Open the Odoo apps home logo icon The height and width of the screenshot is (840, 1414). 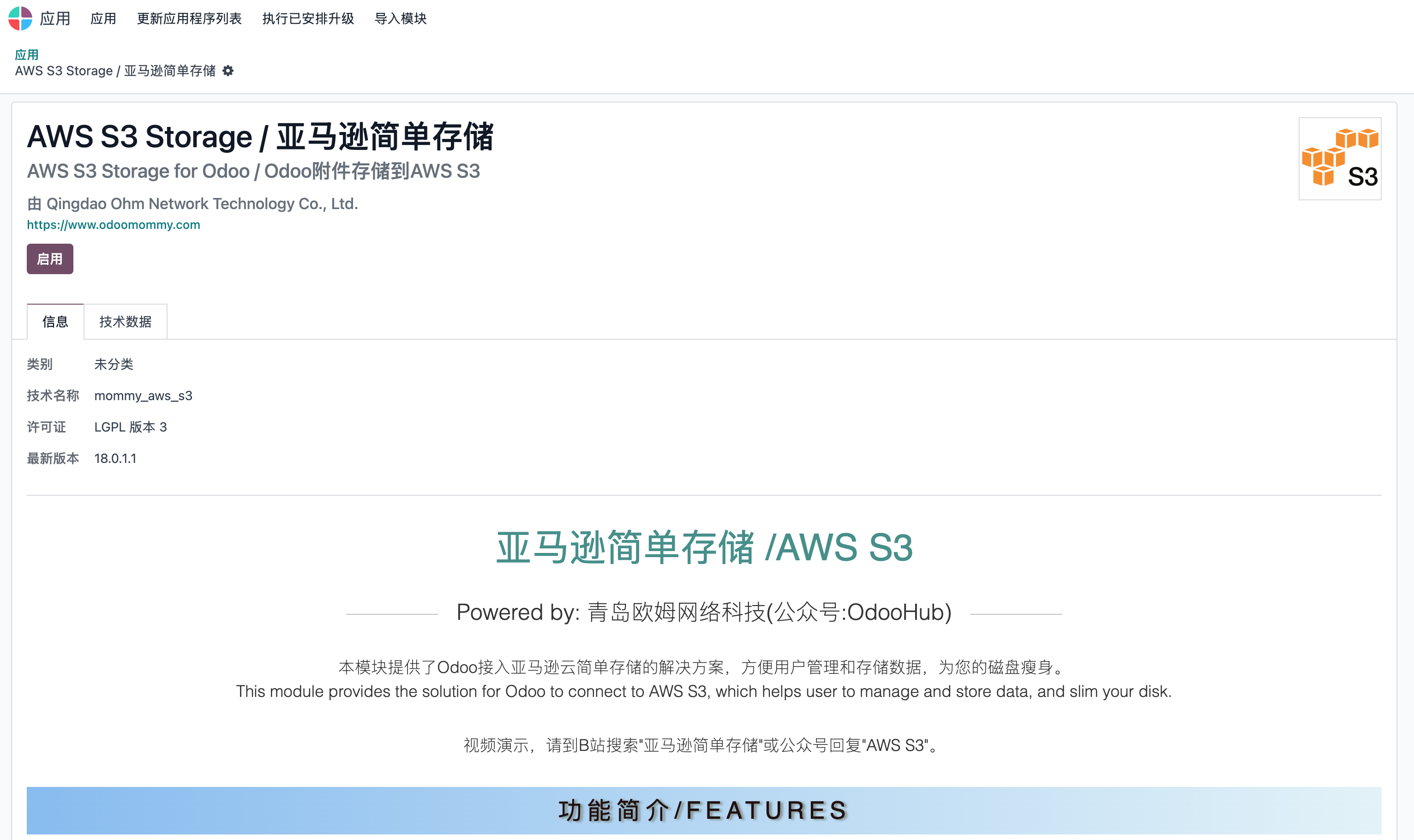(20, 18)
